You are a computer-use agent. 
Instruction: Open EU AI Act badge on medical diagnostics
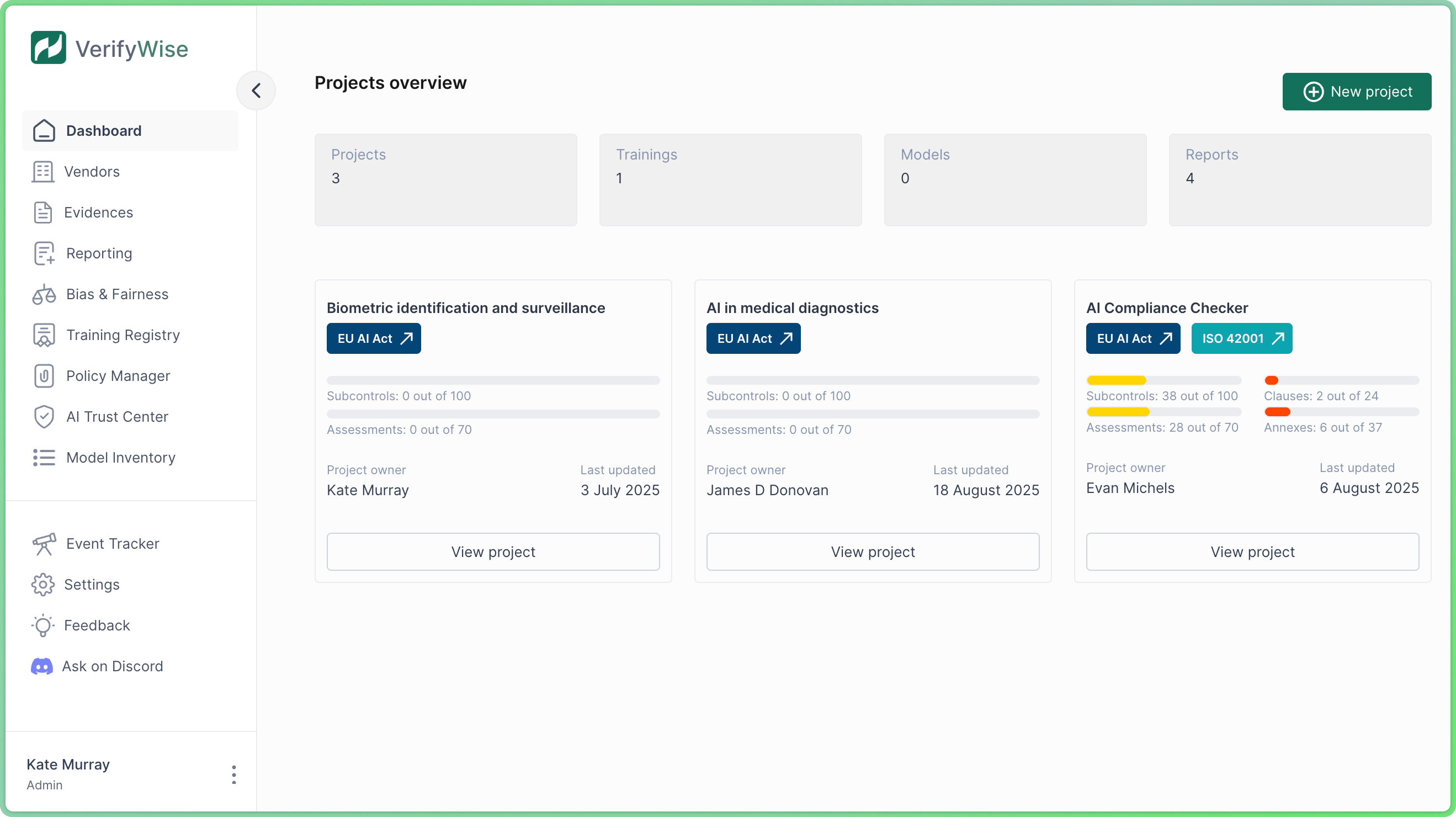(753, 338)
